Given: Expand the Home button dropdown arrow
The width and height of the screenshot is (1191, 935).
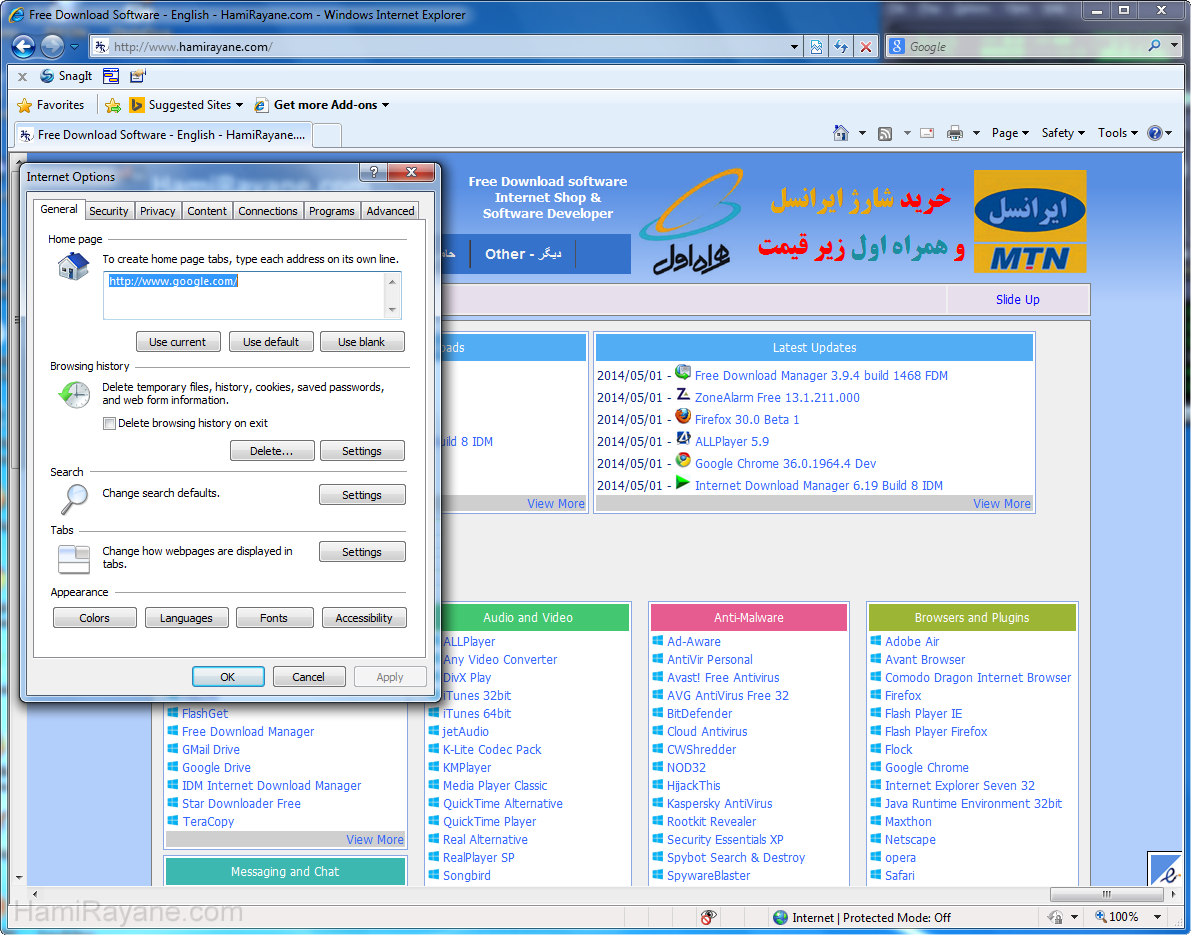Looking at the screenshot, I should click(862, 134).
